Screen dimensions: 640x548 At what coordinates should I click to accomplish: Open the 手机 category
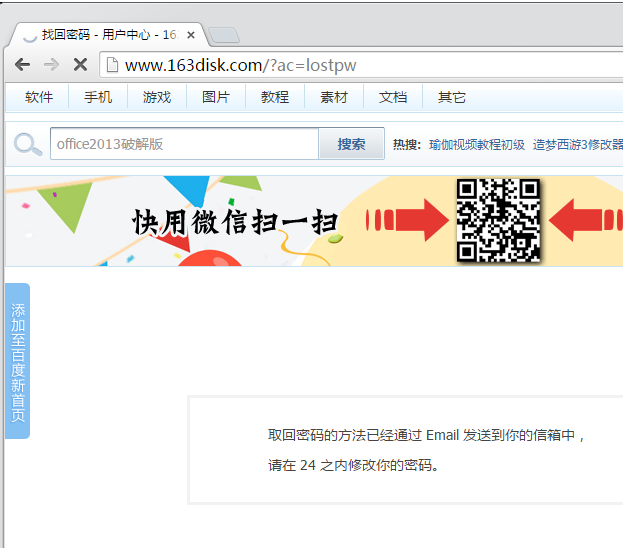click(x=98, y=97)
